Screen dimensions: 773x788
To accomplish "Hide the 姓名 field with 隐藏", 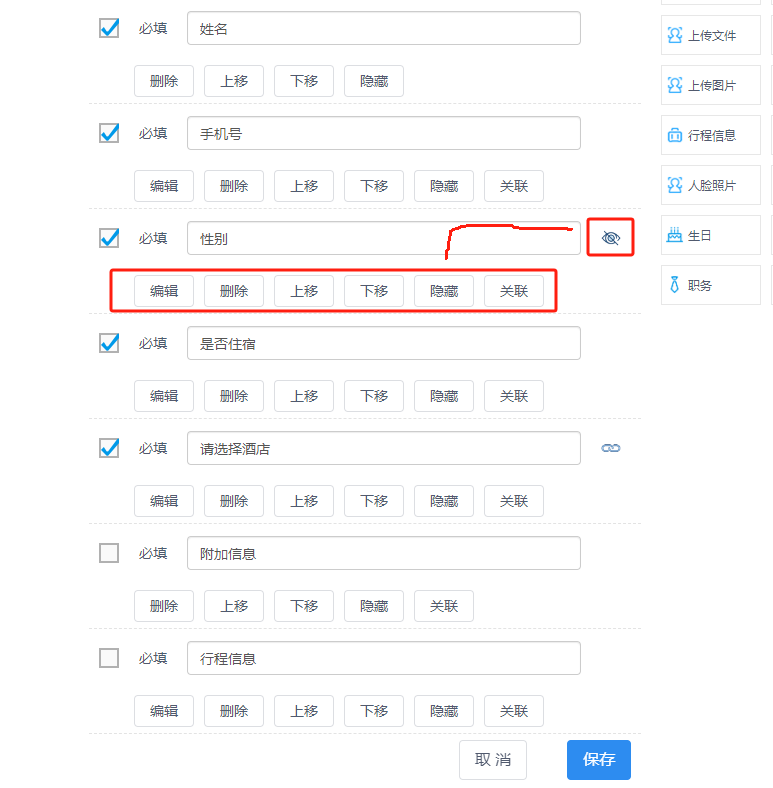I will [374, 81].
